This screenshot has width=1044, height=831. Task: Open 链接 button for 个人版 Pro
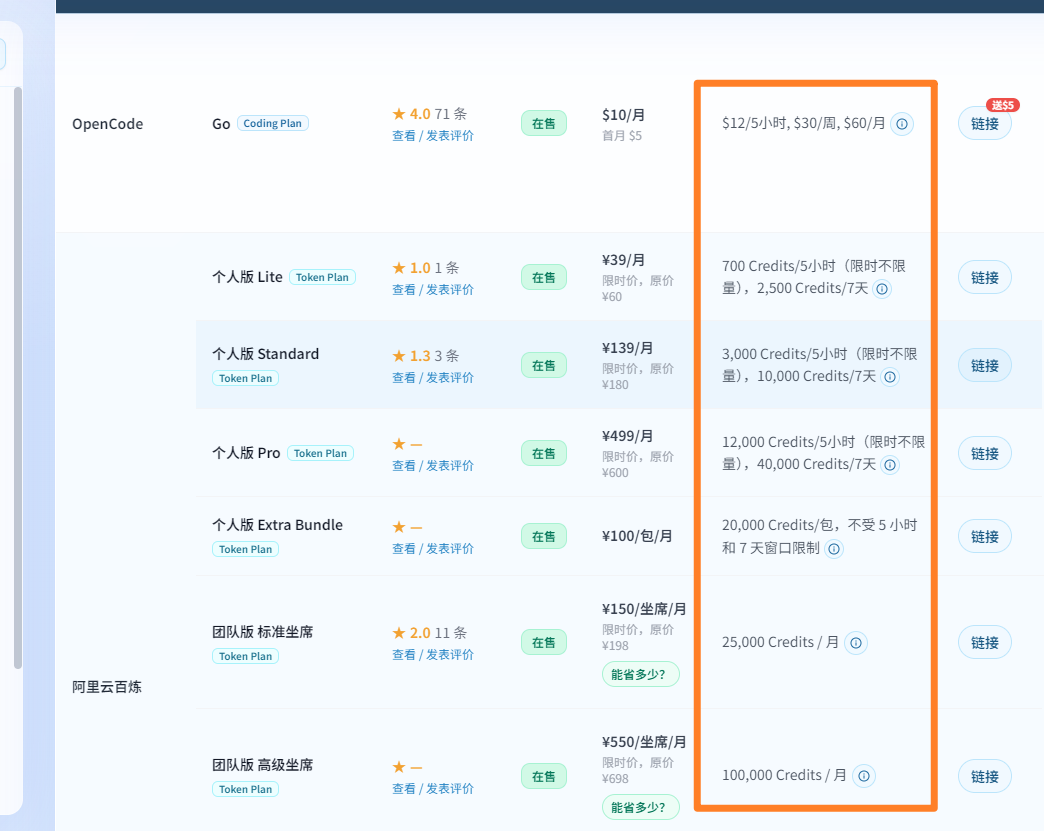point(985,453)
